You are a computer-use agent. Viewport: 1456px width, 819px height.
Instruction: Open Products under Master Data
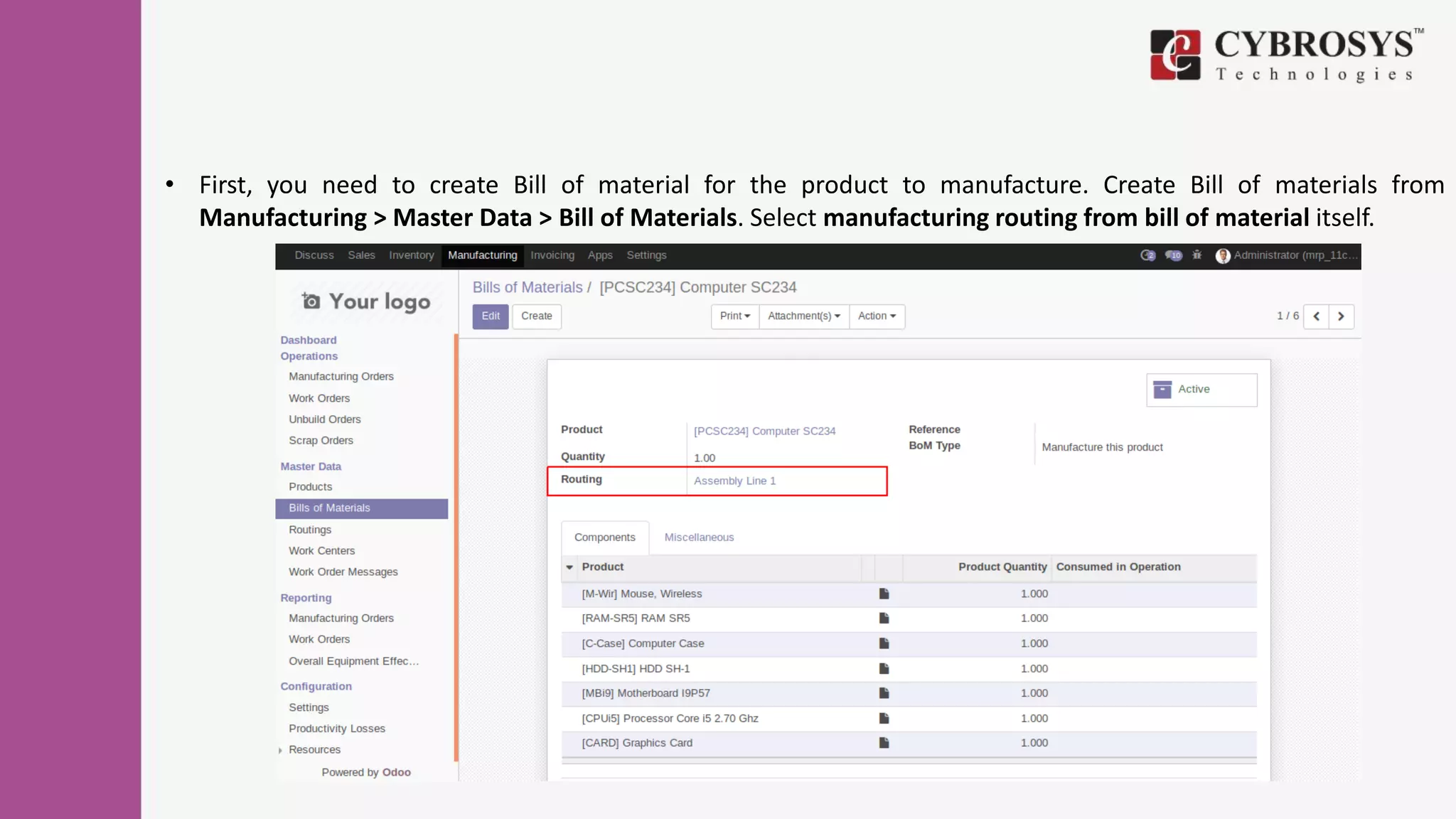point(311,487)
